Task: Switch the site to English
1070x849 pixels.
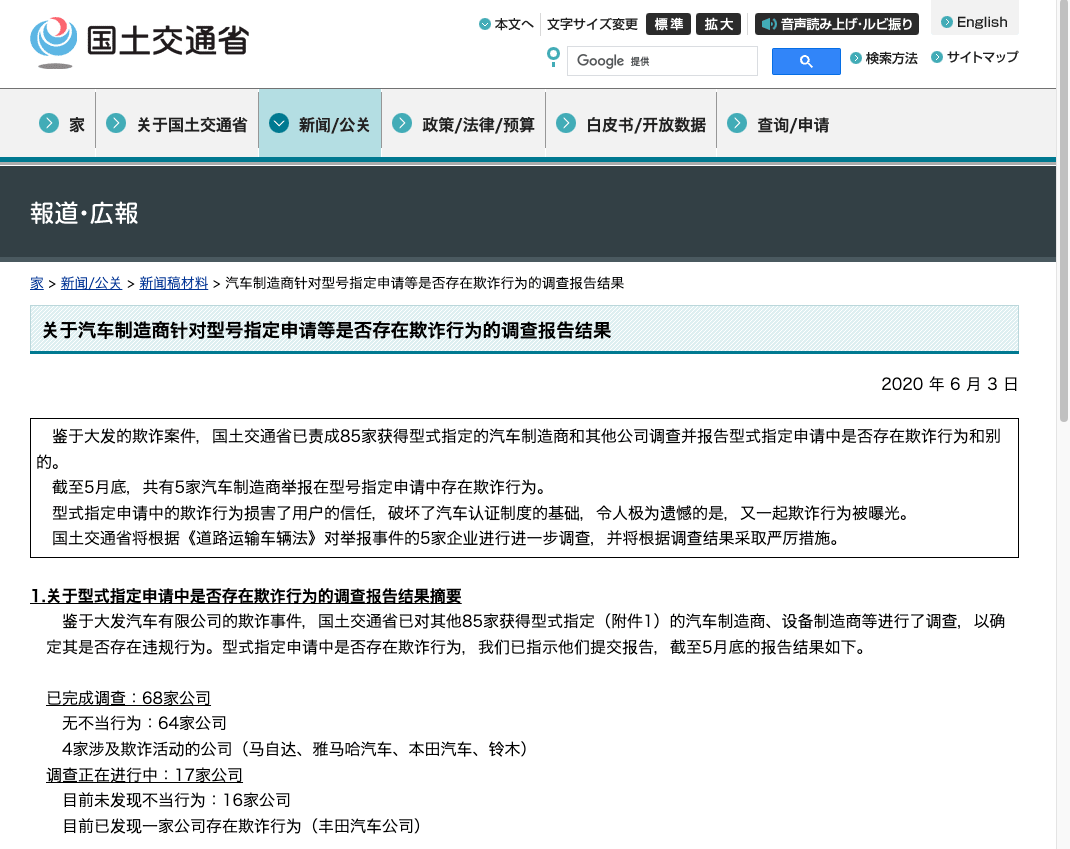Action: click(x=981, y=22)
